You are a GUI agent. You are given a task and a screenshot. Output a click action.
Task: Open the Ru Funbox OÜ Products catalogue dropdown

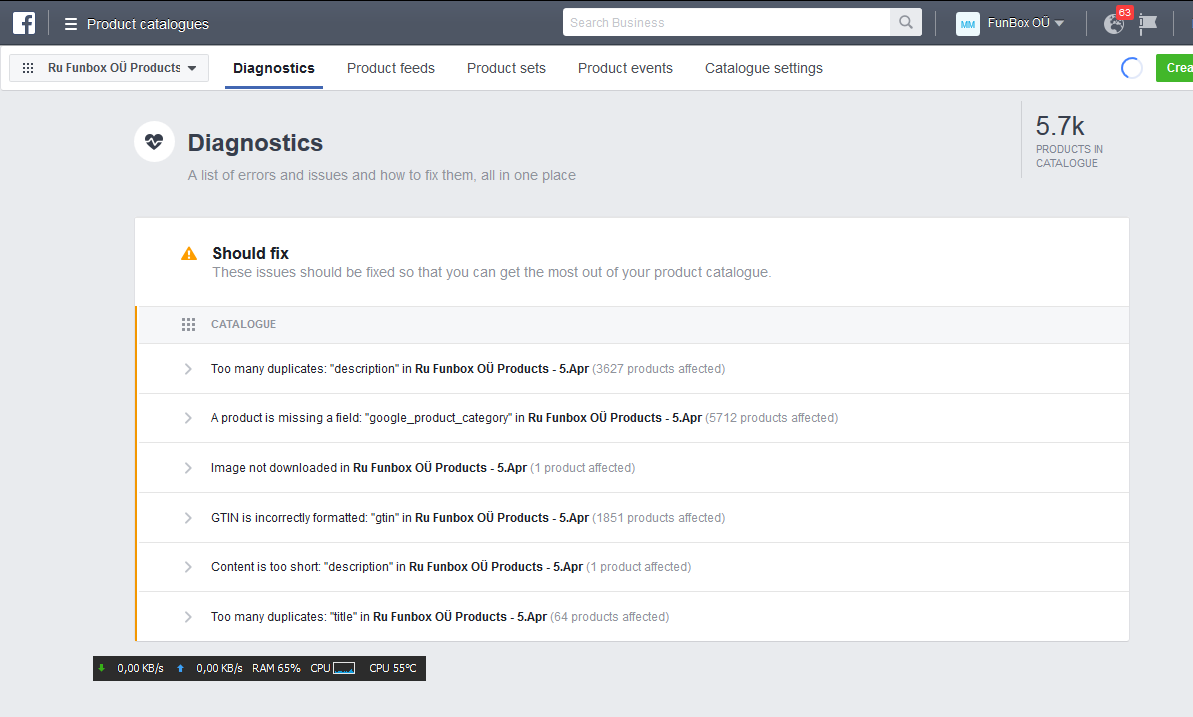109,68
